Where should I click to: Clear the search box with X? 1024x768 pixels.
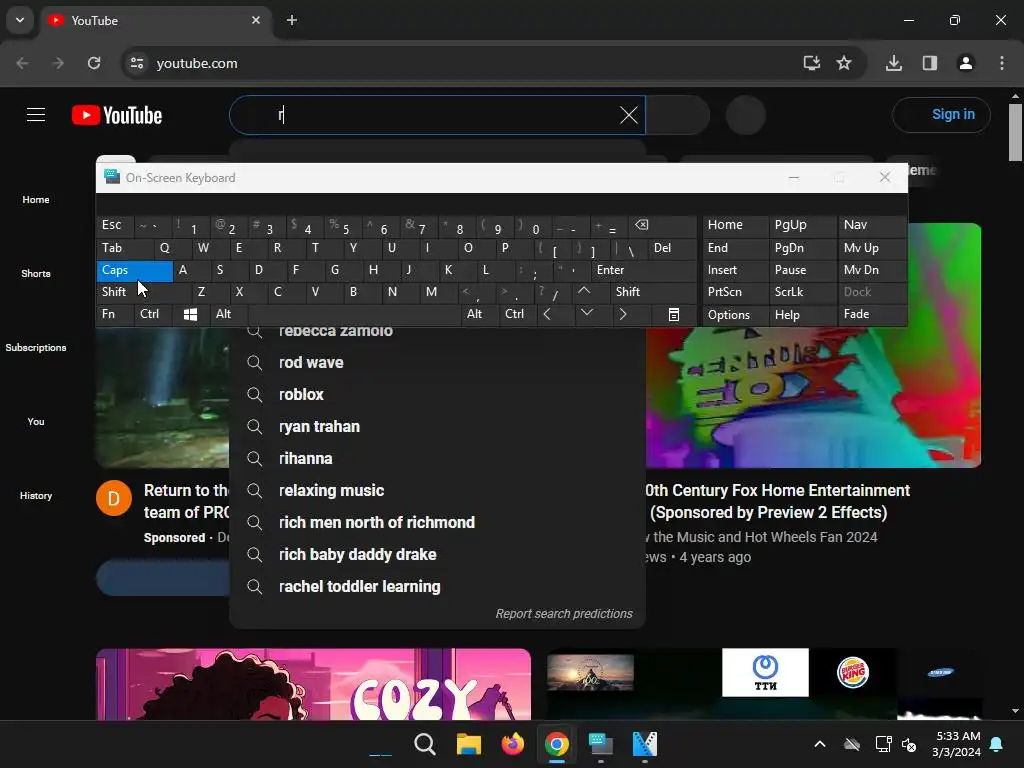click(628, 116)
